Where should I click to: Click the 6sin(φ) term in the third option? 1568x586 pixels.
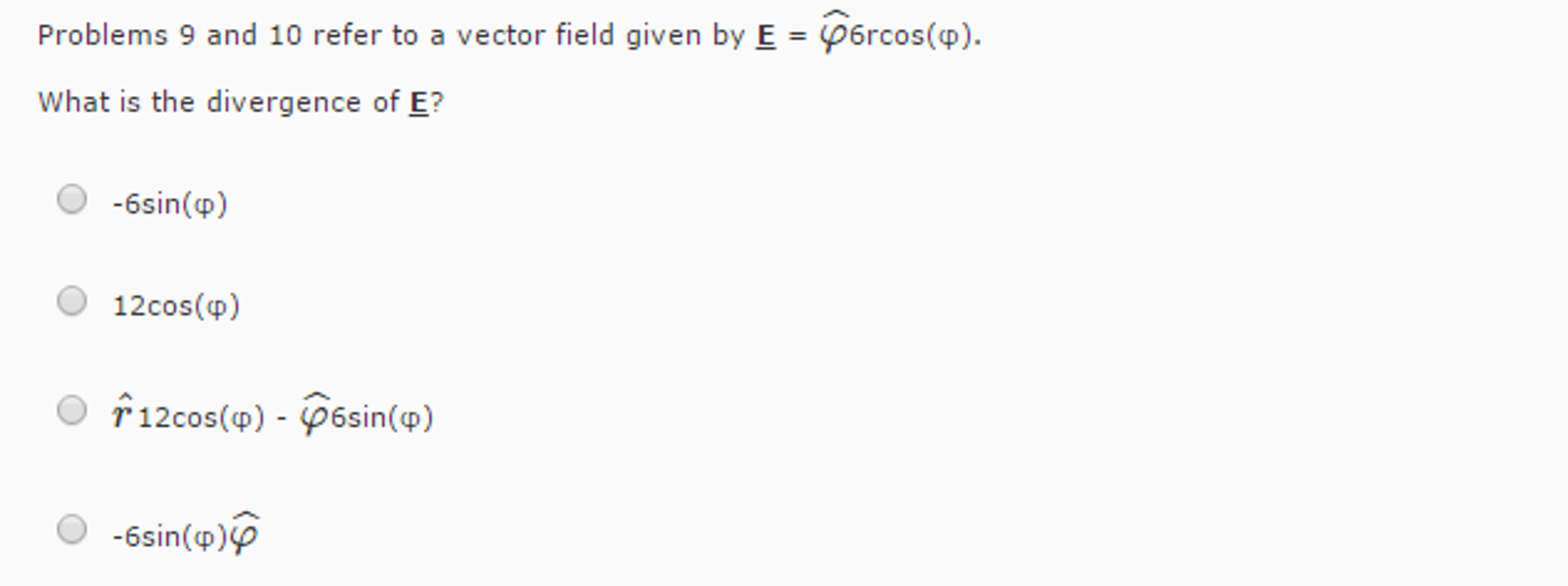[x=382, y=418]
